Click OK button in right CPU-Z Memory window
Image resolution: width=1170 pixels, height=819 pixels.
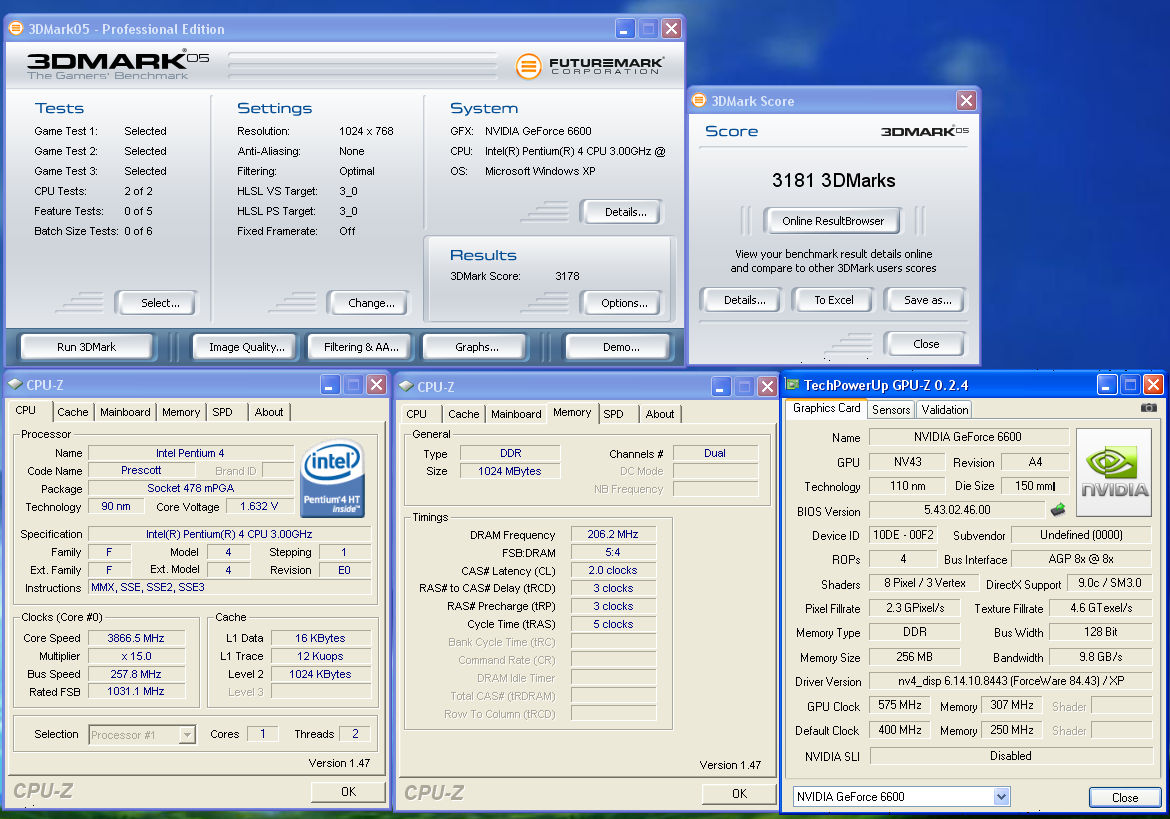(x=739, y=794)
